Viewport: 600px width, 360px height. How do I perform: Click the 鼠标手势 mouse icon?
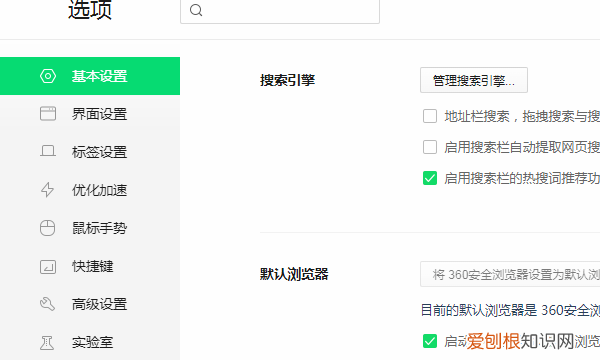click(x=47, y=228)
